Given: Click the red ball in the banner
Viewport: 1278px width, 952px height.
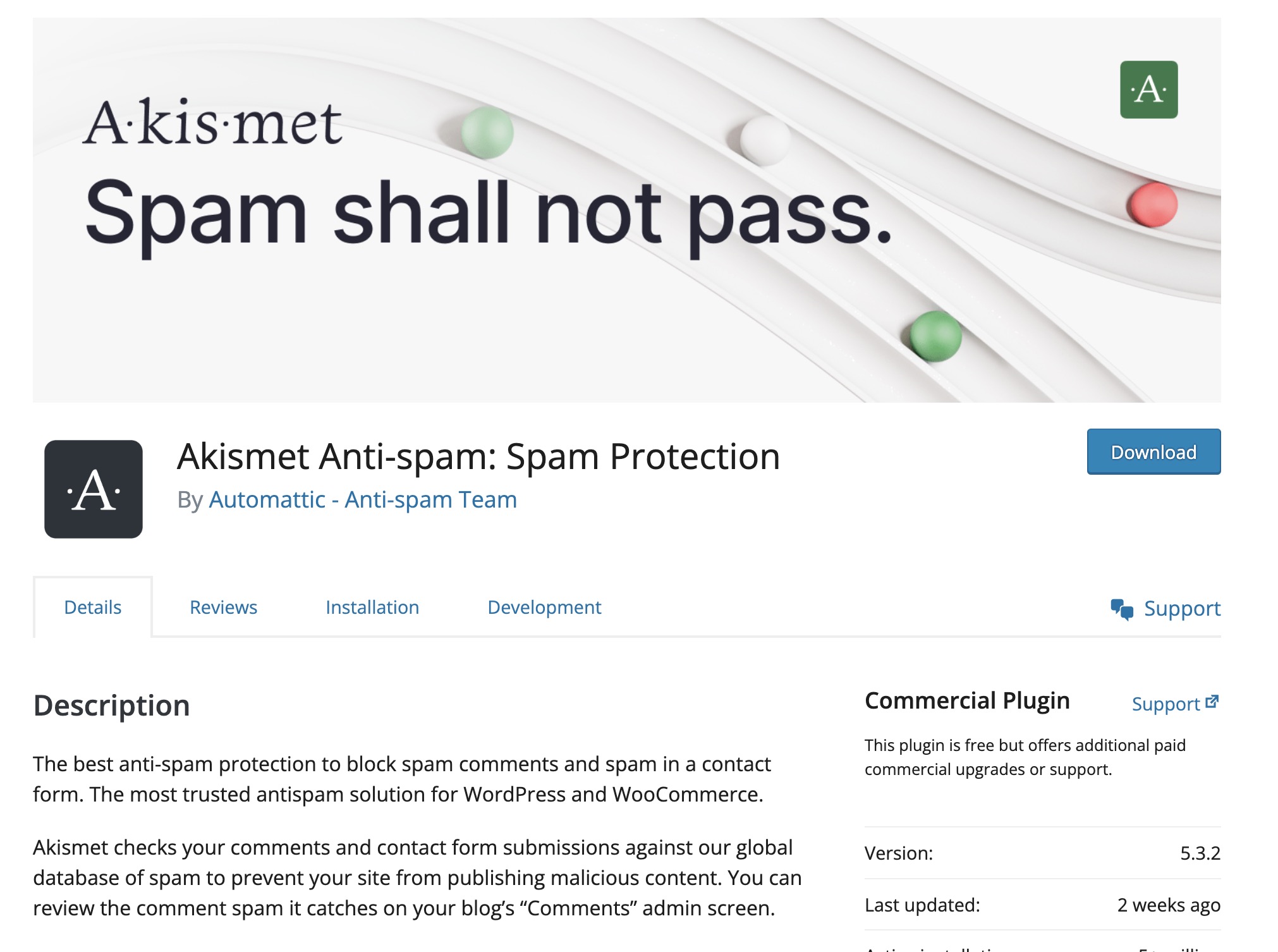Looking at the screenshot, I should (1152, 204).
